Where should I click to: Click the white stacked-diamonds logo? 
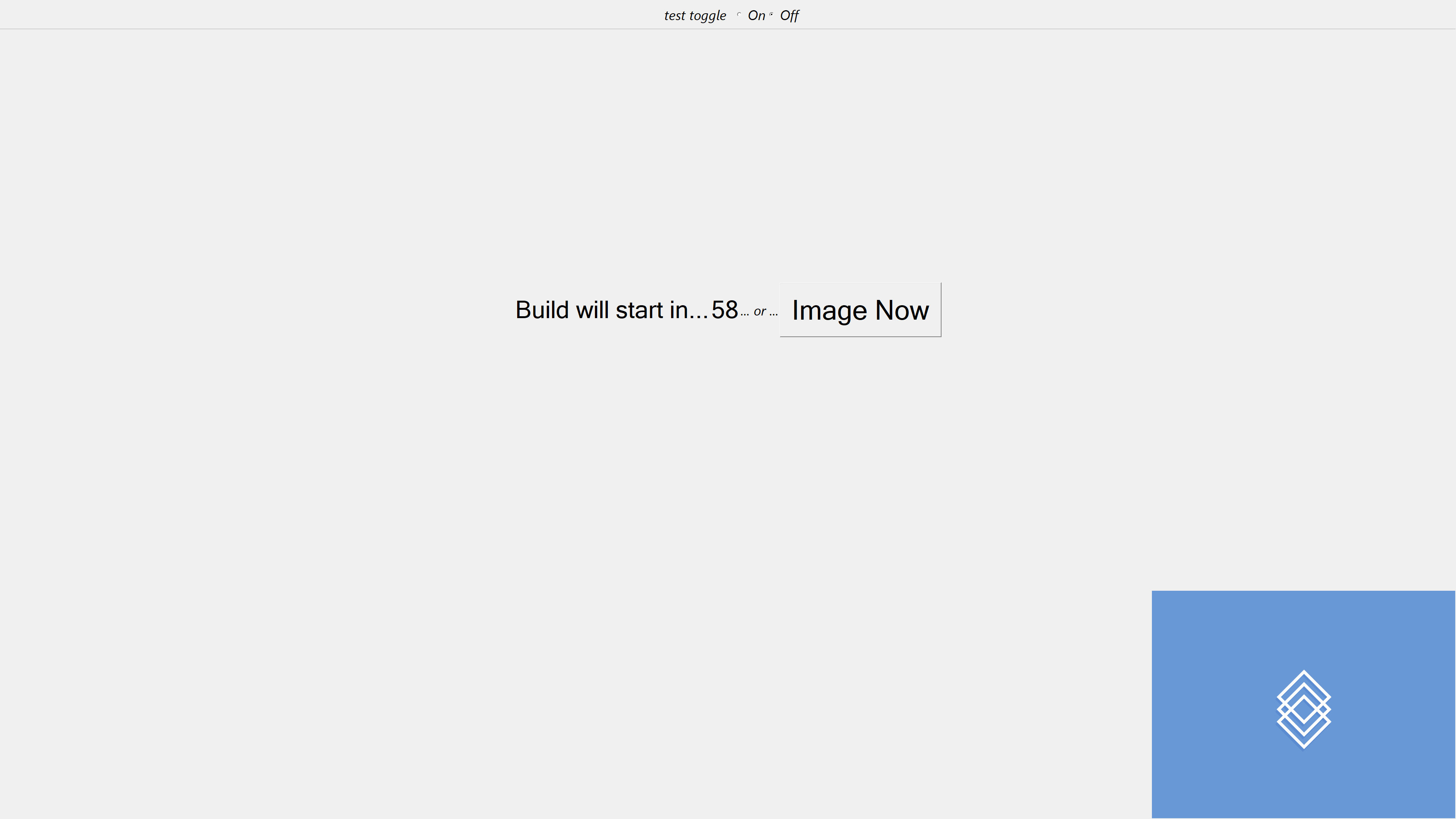(x=1304, y=709)
